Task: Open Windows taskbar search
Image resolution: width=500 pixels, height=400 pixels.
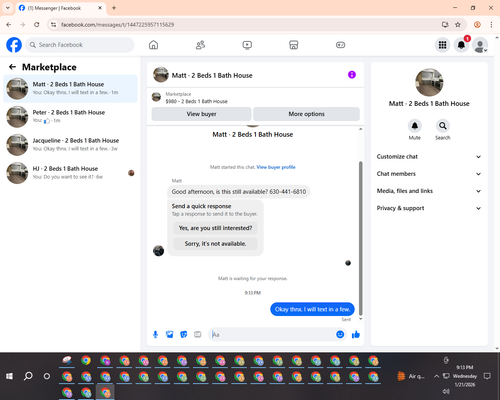Action: click(28, 376)
